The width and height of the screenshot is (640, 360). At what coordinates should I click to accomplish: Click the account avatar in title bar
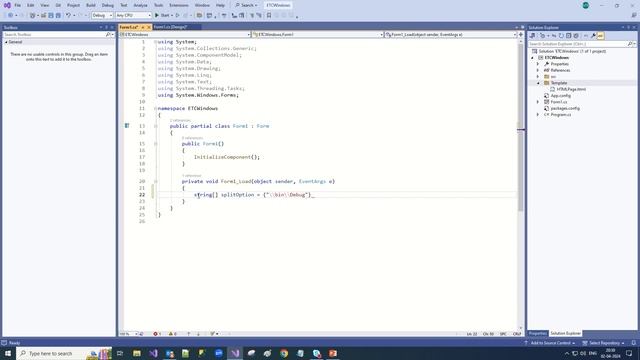(586, 5)
